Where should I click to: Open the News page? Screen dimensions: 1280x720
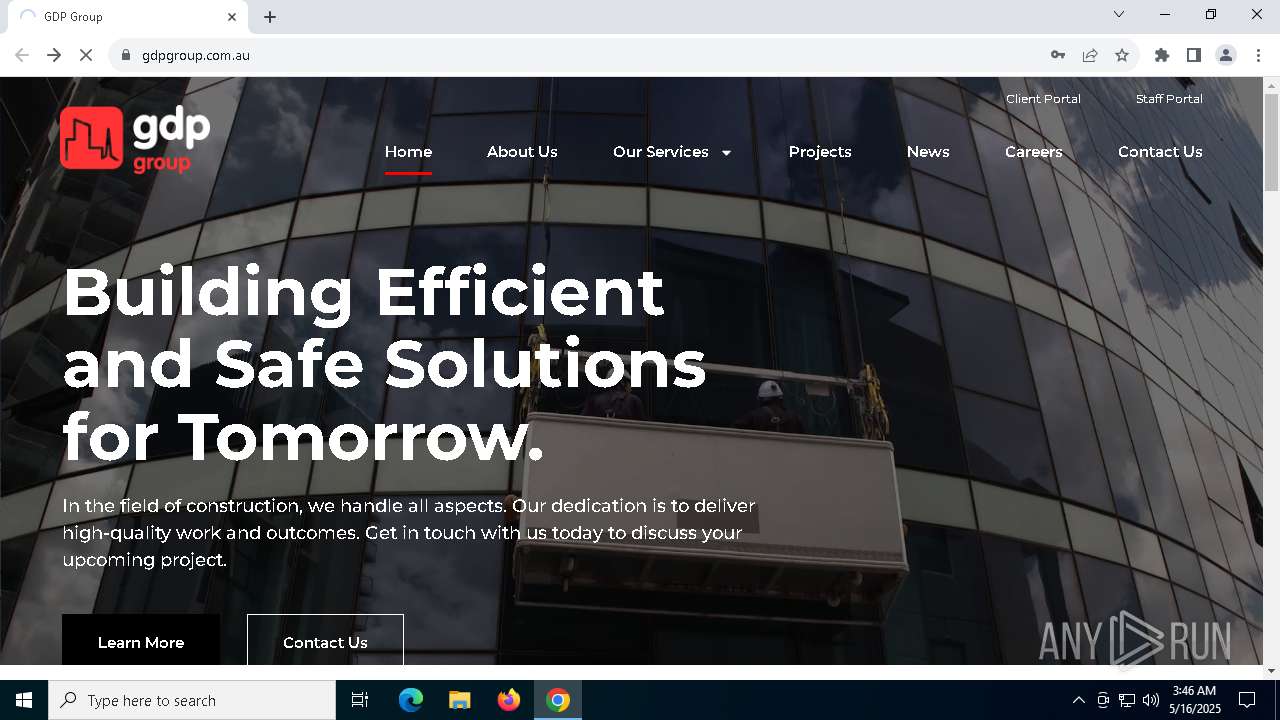coord(928,152)
